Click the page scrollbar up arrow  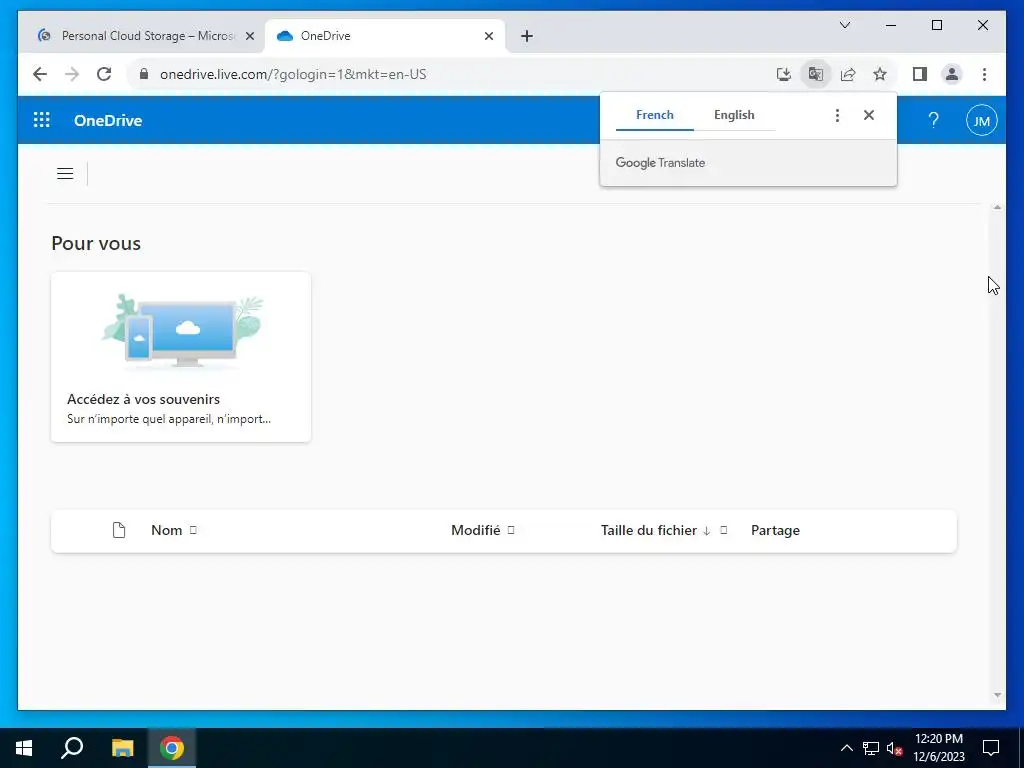[x=997, y=208]
